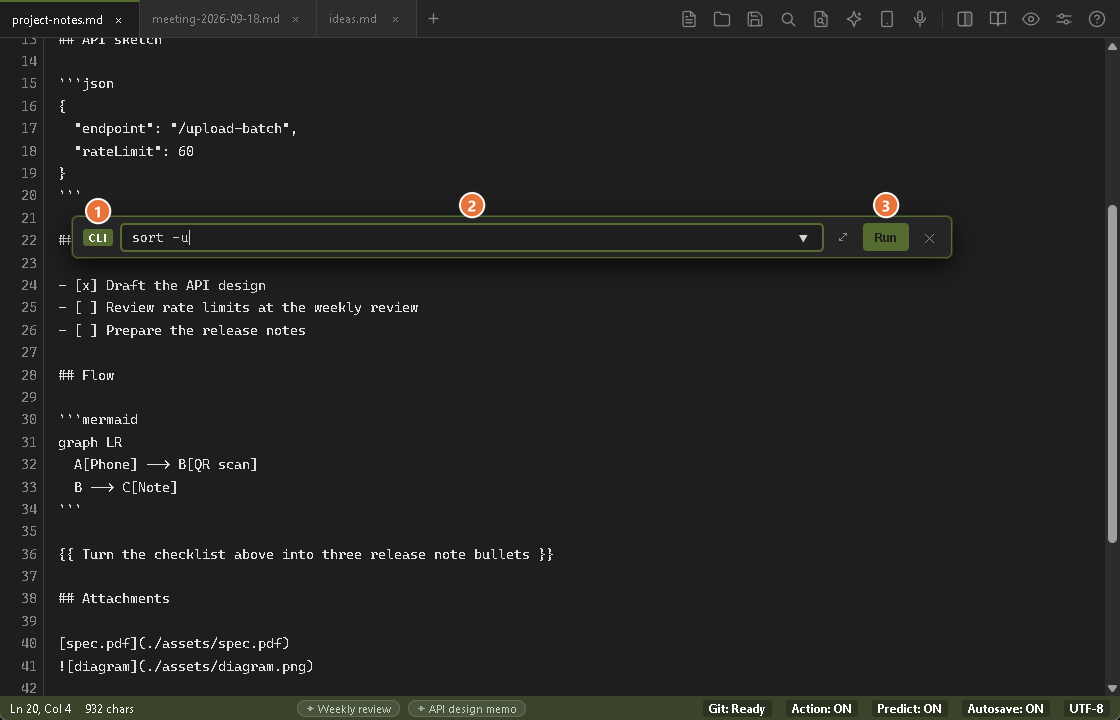Click the vertical scrollbar thumb
1120x720 pixels.
tap(1112, 374)
